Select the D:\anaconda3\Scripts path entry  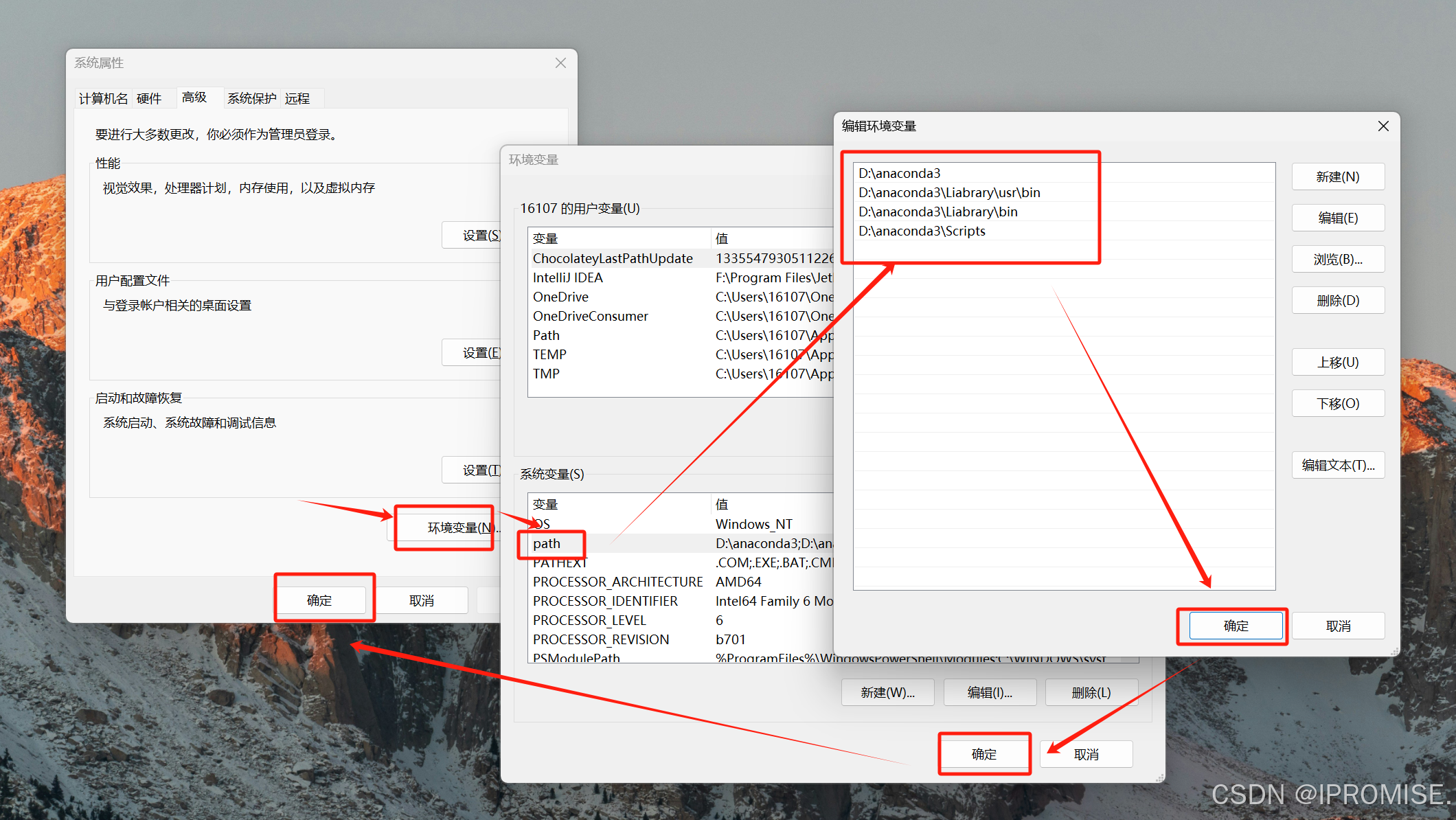tap(922, 231)
